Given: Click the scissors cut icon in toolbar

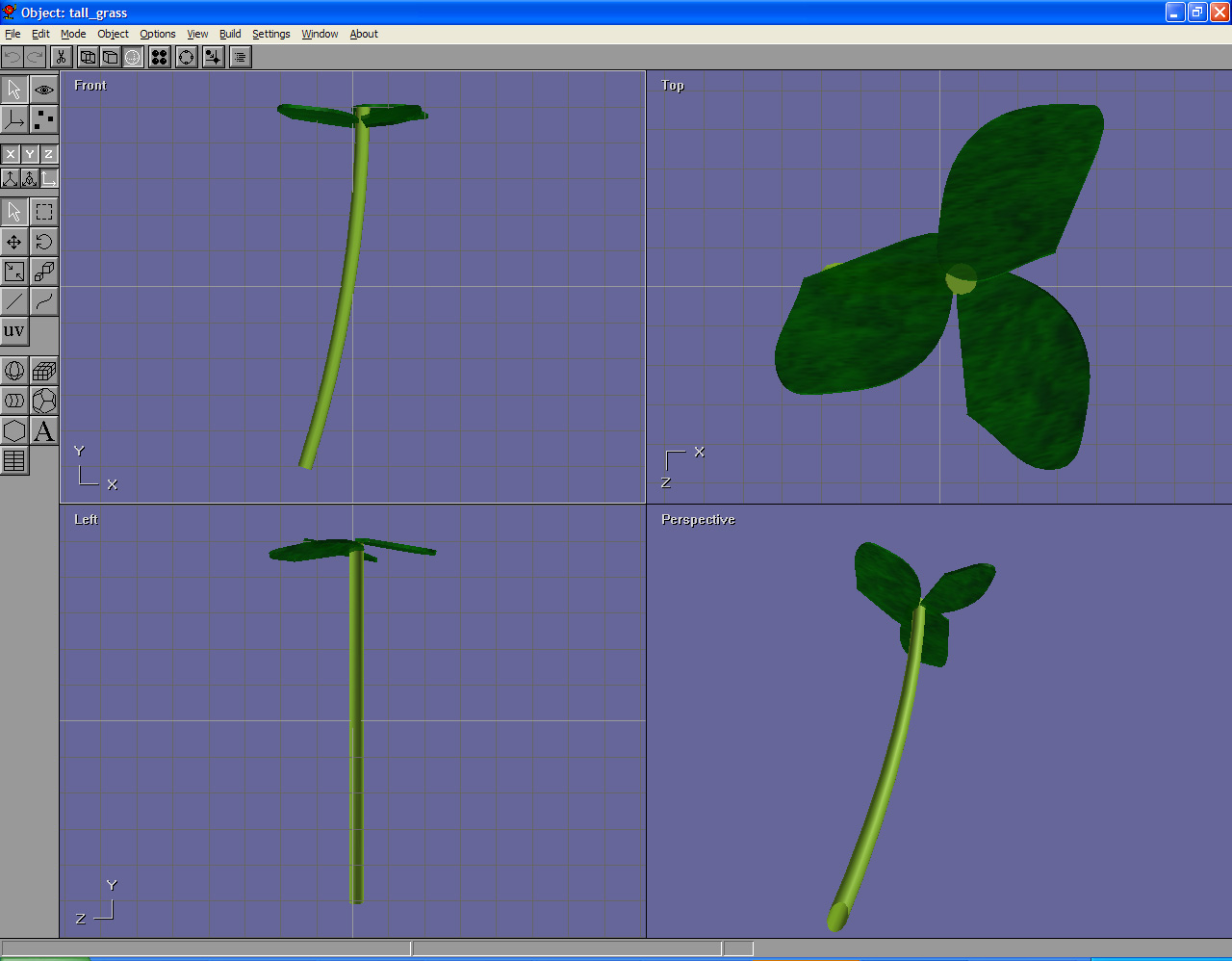Looking at the screenshot, I should [61, 57].
